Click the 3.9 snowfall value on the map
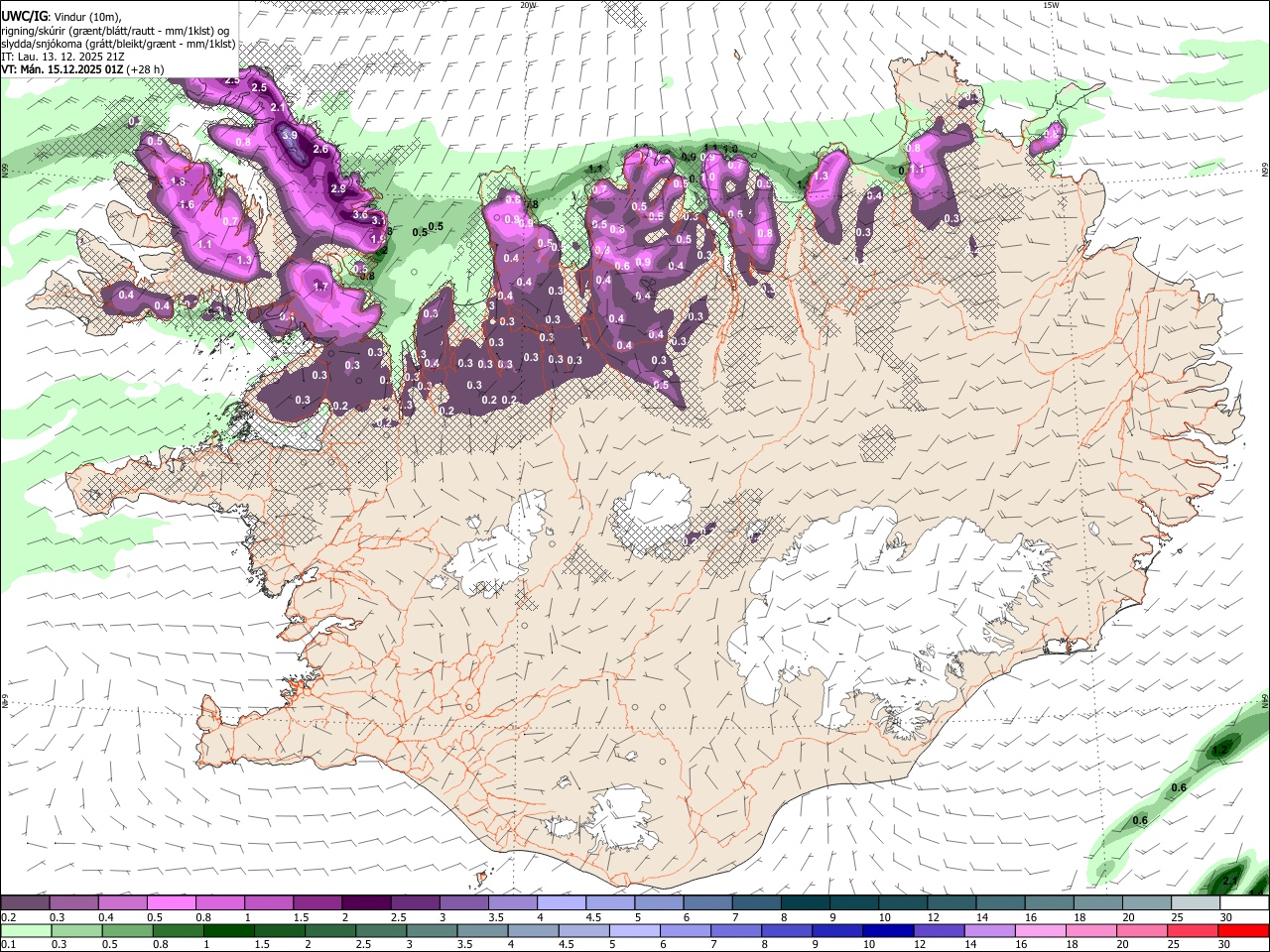Image resolution: width=1270 pixels, height=952 pixels. coord(290,134)
